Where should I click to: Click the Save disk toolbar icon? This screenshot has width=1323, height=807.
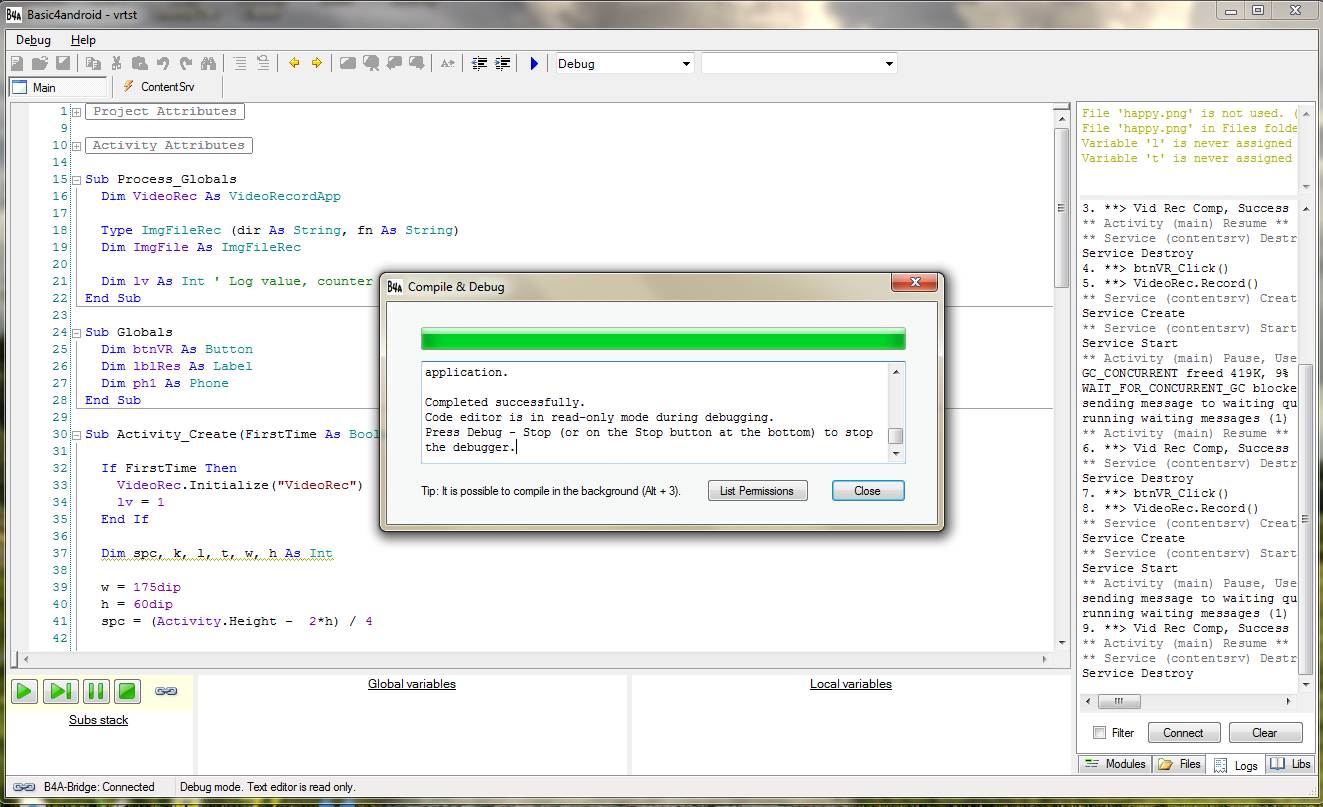coord(63,63)
